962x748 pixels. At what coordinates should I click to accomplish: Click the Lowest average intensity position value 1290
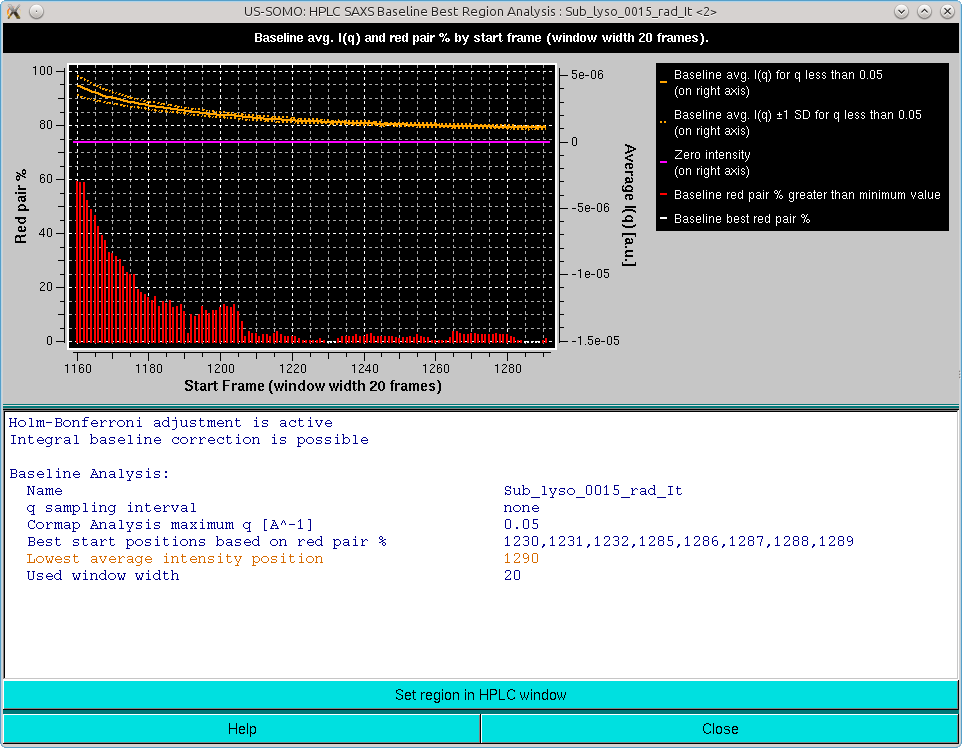(x=520, y=558)
